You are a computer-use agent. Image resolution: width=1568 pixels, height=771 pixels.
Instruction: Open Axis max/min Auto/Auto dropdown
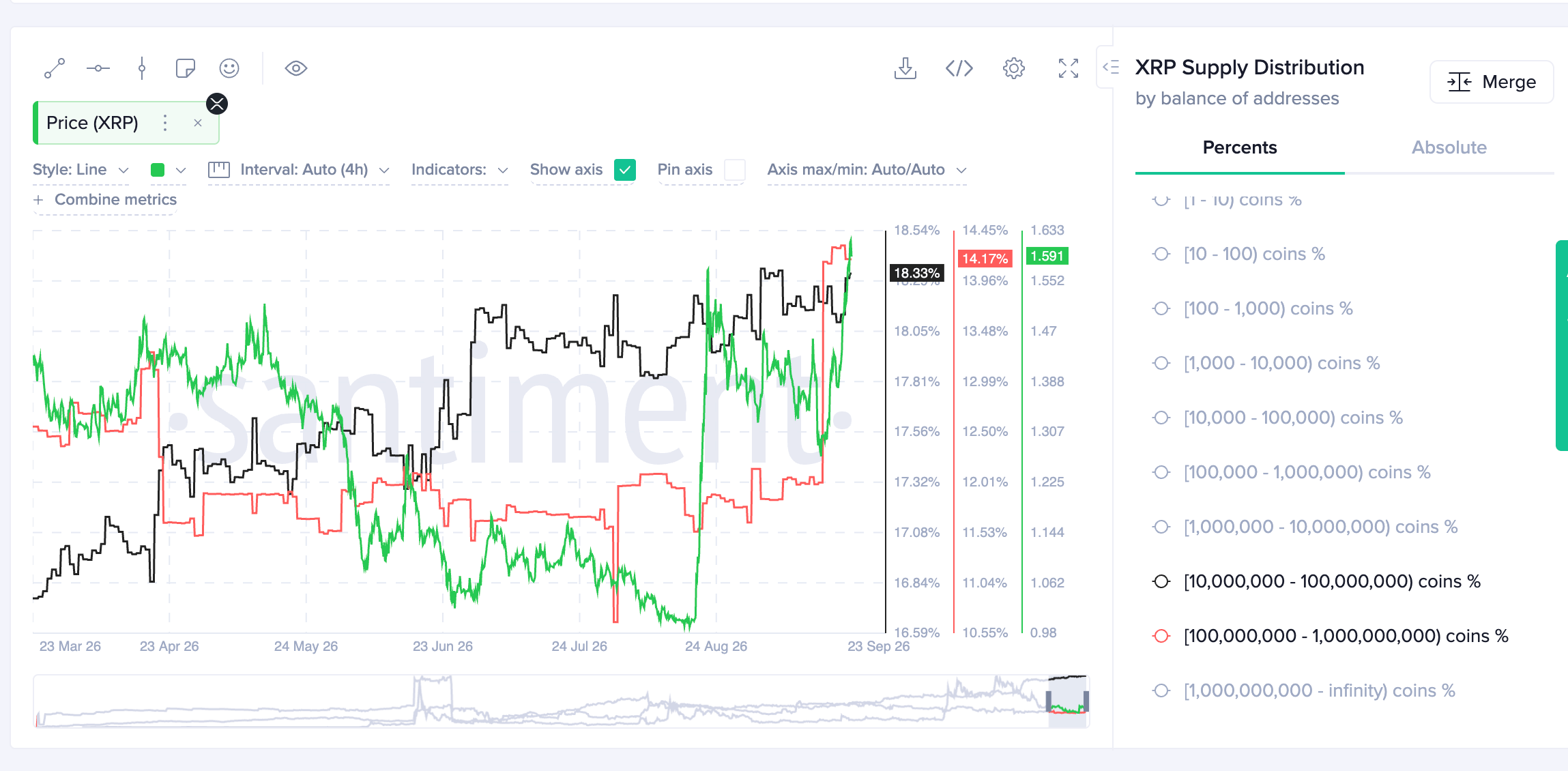pos(867,170)
